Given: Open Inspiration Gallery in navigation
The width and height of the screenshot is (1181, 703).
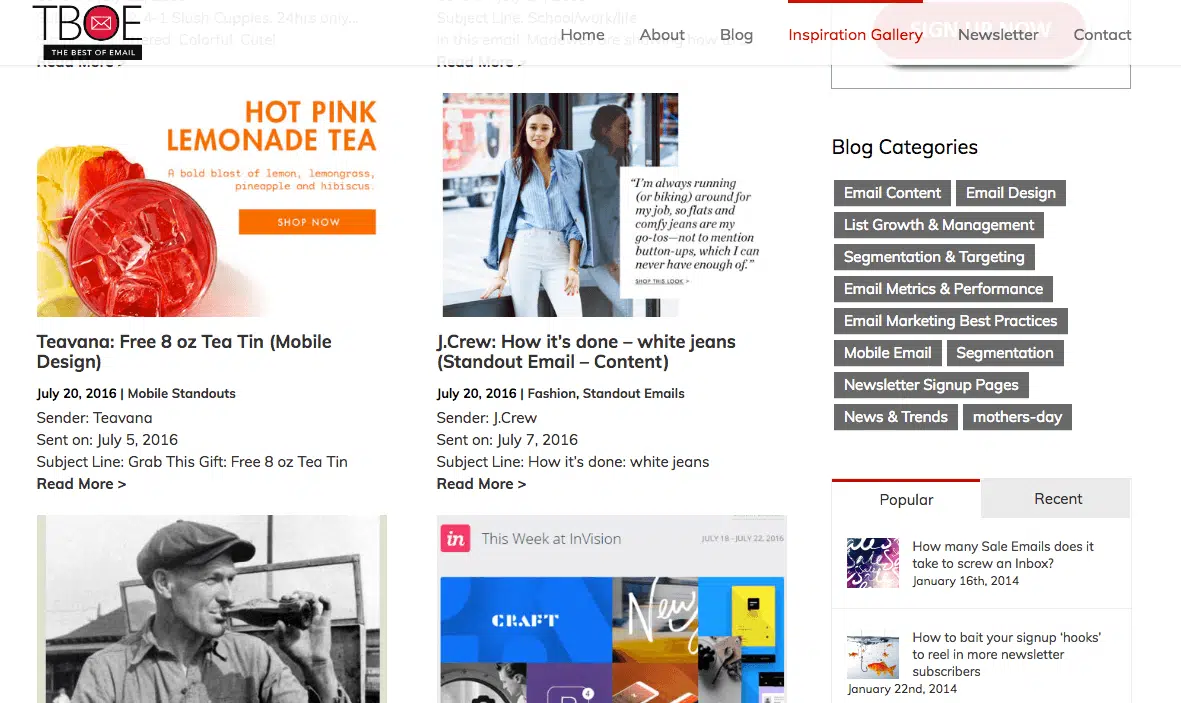Looking at the screenshot, I should pos(855,35).
